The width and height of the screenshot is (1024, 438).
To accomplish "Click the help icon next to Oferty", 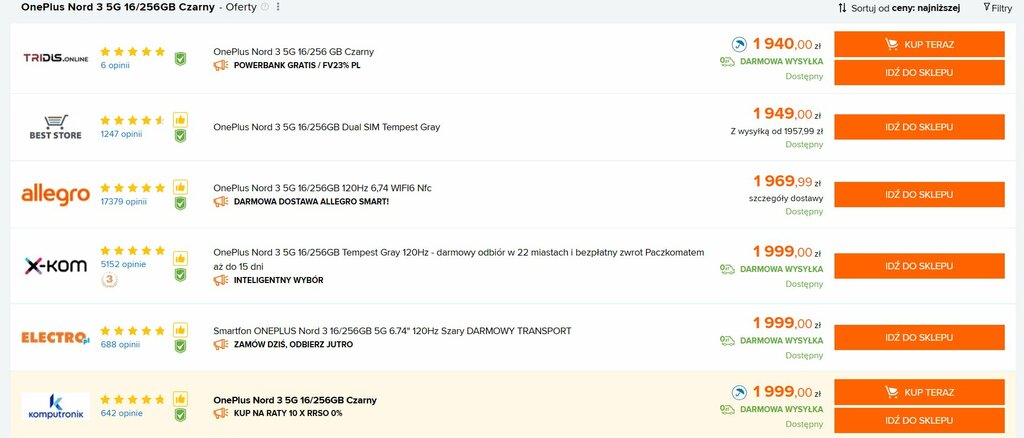I will [x=264, y=7].
